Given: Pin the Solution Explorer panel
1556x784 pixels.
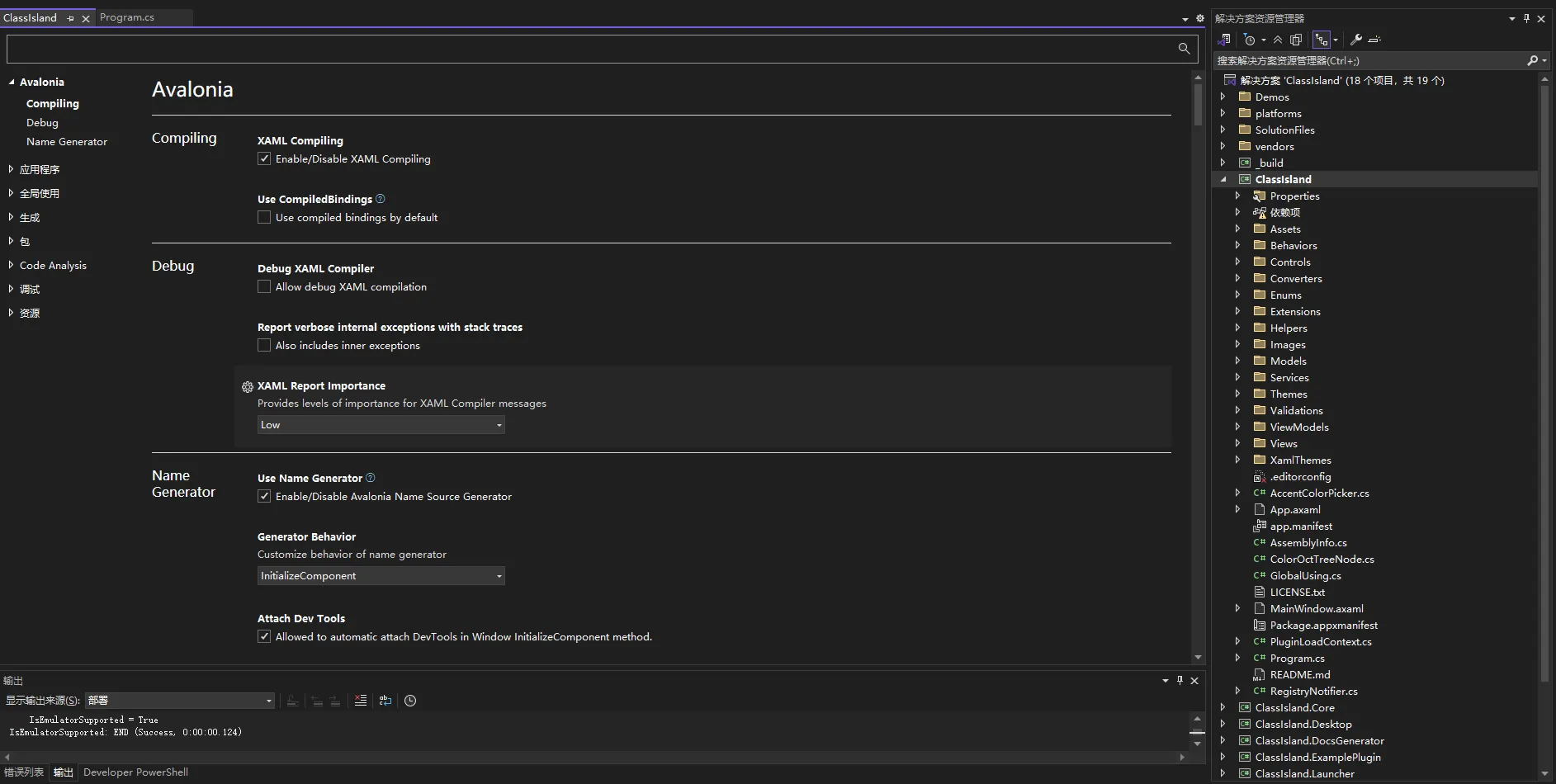Looking at the screenshot, I should pos(1526,18).
